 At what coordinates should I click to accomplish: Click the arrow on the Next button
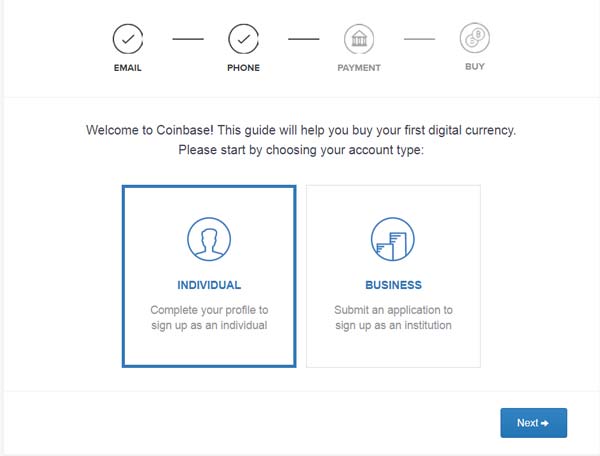(x=545, y=423)
